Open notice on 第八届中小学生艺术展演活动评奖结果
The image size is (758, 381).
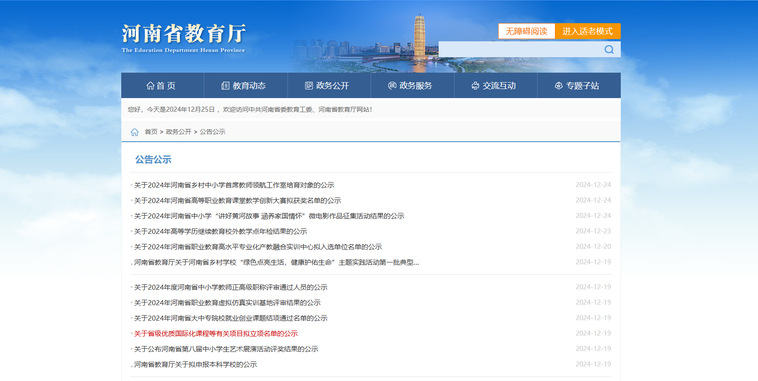click(x=226, y=349)
